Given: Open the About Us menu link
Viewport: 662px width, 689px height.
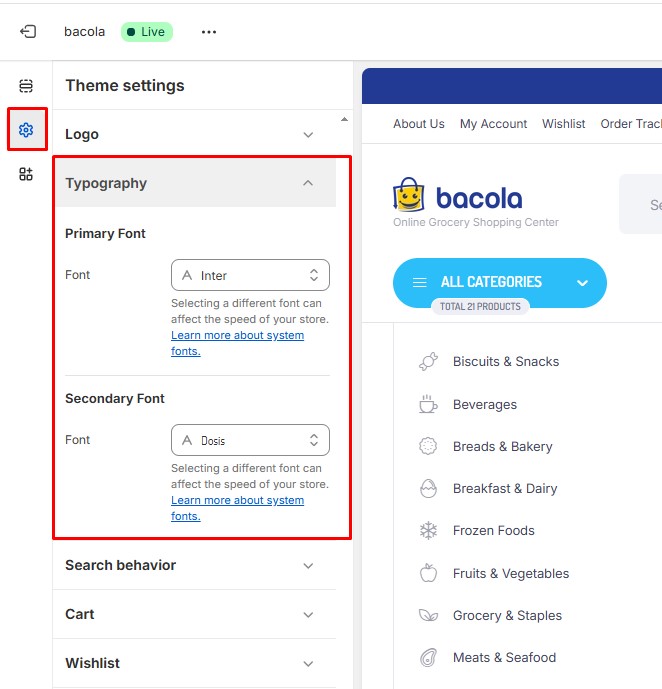Looking at the screenshot, I should 419,124.
